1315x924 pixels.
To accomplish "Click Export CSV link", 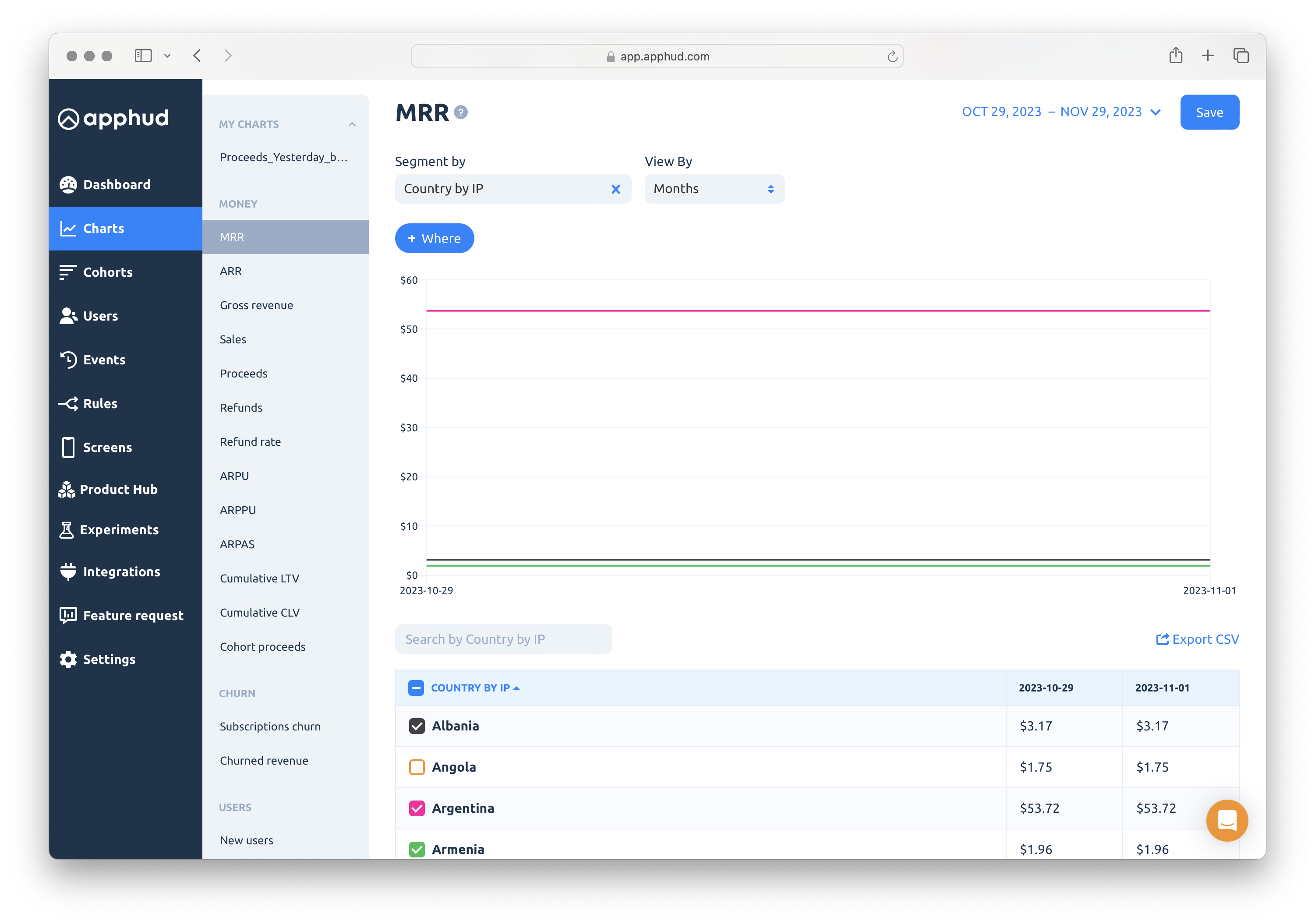I will pyautogui.click(x=1197, y=639).
